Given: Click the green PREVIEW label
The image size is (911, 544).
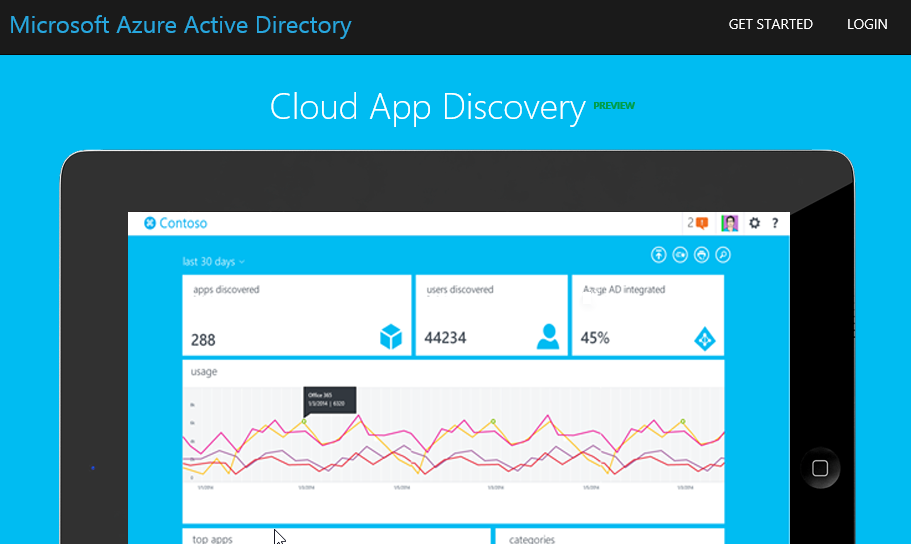Looking at the screenshot, I should (614, 106).
